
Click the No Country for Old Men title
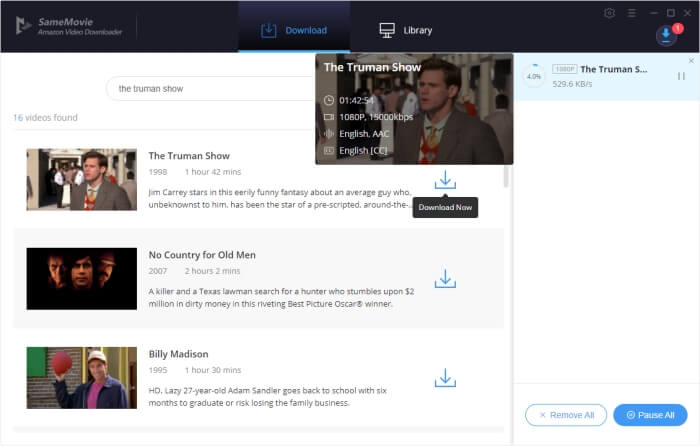tap(202, 255)
